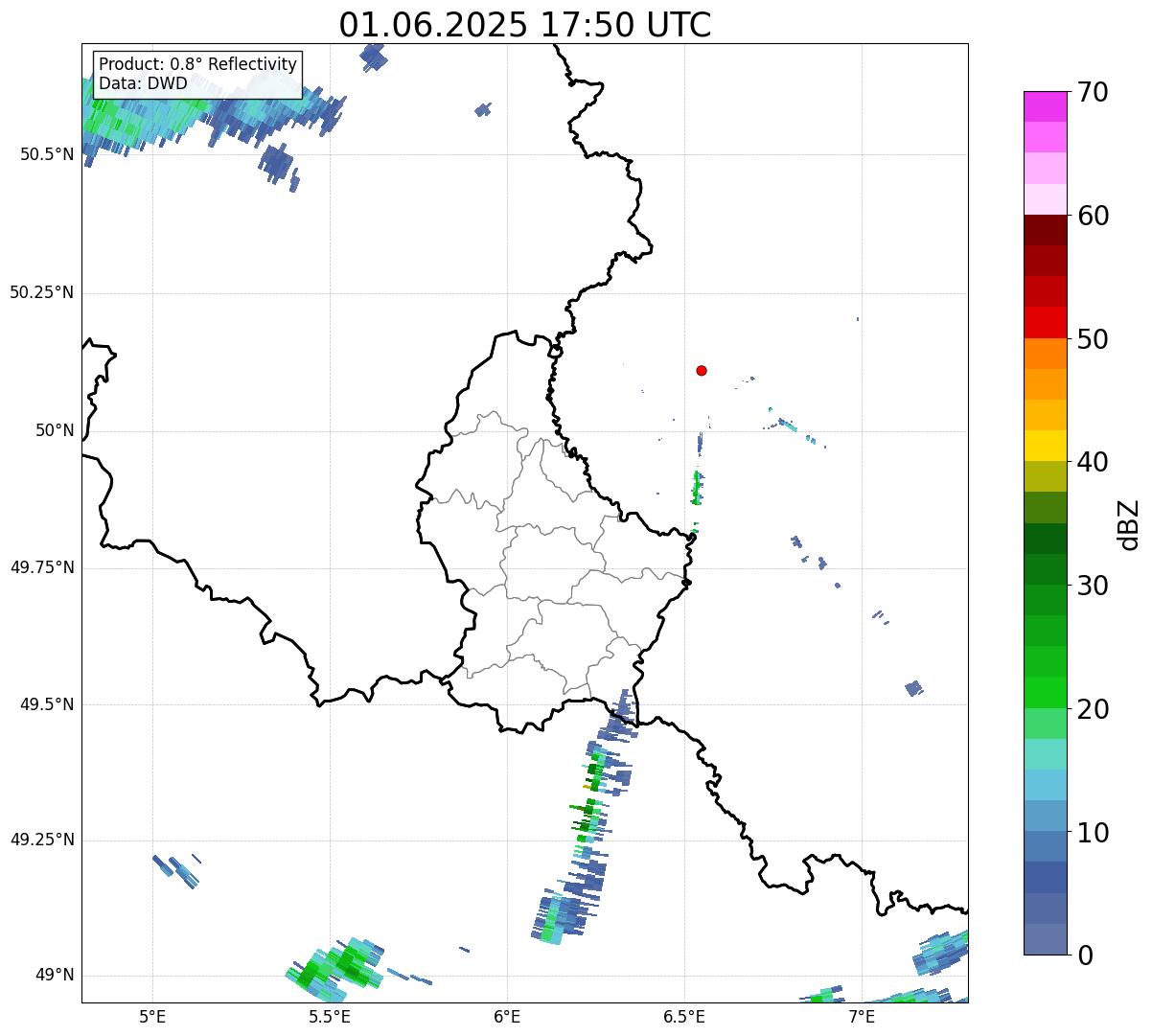Click the 6.5°E longitude label
Image resolution: width=1152 pixels, height=1036 pixels.
coord(684,1016)
